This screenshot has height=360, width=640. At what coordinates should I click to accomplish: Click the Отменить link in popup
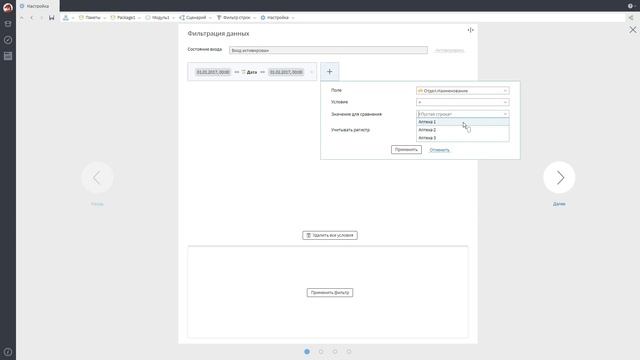point(439,150)
